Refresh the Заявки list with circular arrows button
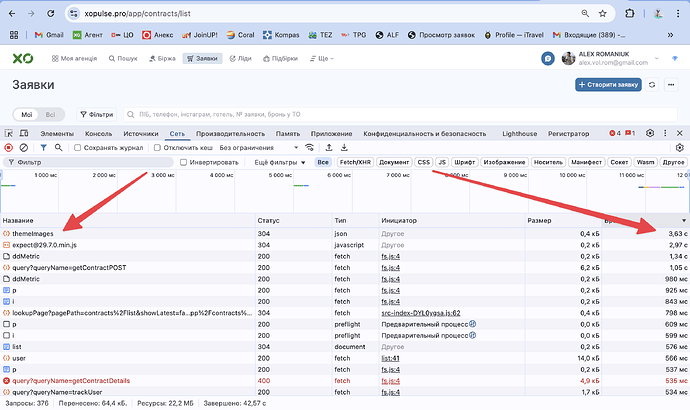This screenshot has height=410, width=690. [652, 84]
